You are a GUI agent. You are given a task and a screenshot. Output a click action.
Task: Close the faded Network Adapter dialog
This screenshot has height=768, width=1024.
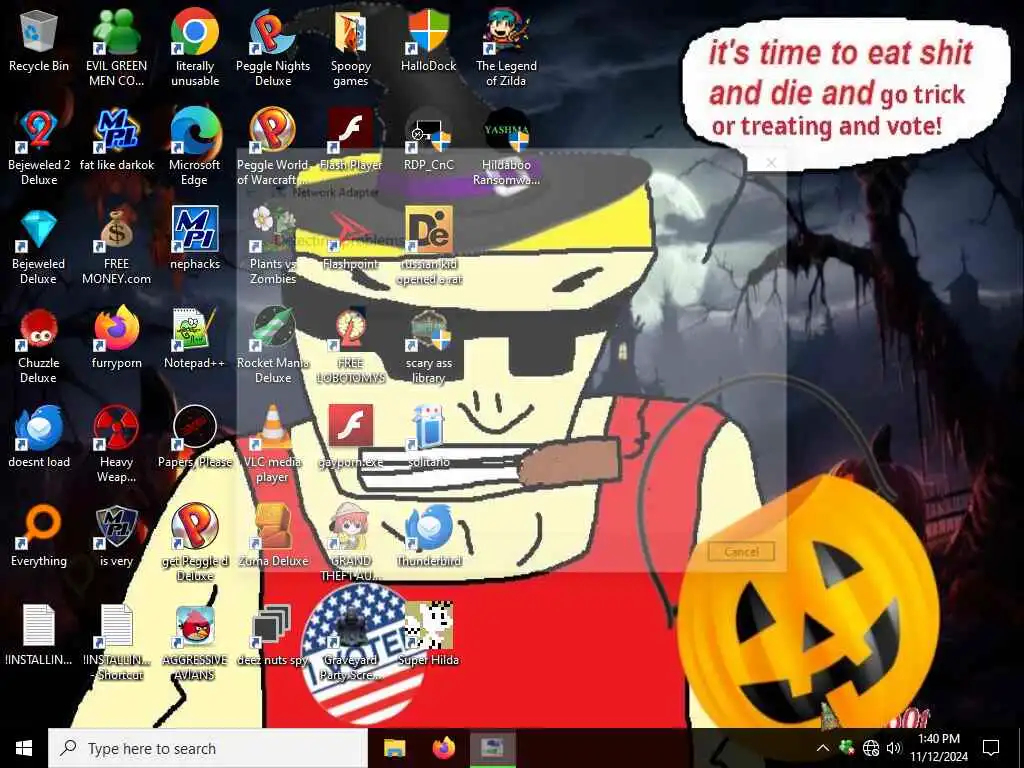(x=771, y=163)
